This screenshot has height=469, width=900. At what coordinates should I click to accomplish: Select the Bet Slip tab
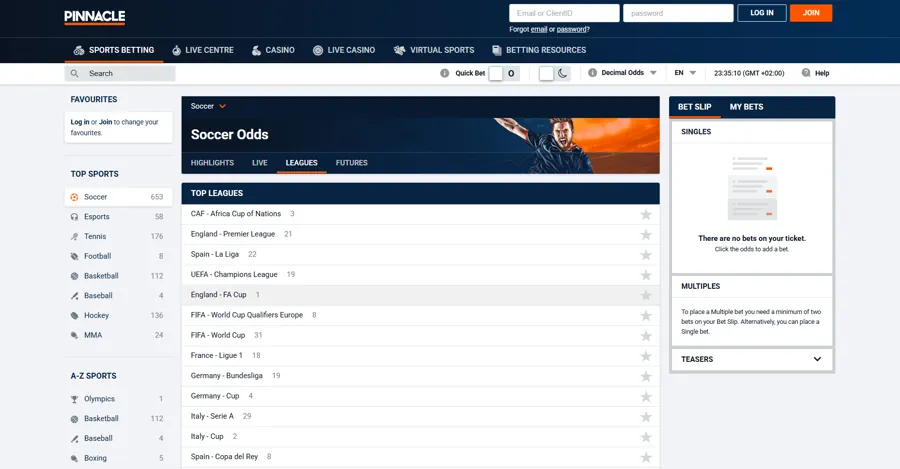point(695,107)
